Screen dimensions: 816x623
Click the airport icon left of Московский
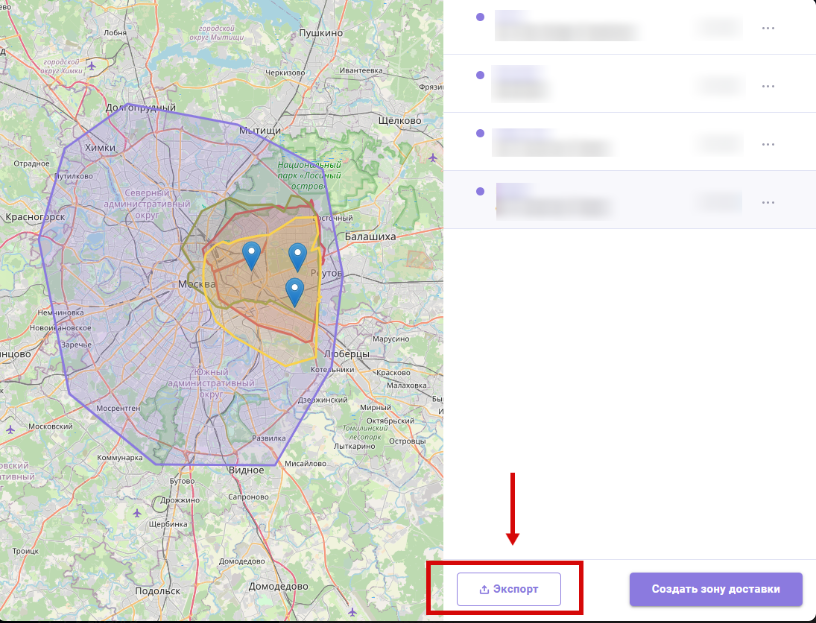[10, 429]
